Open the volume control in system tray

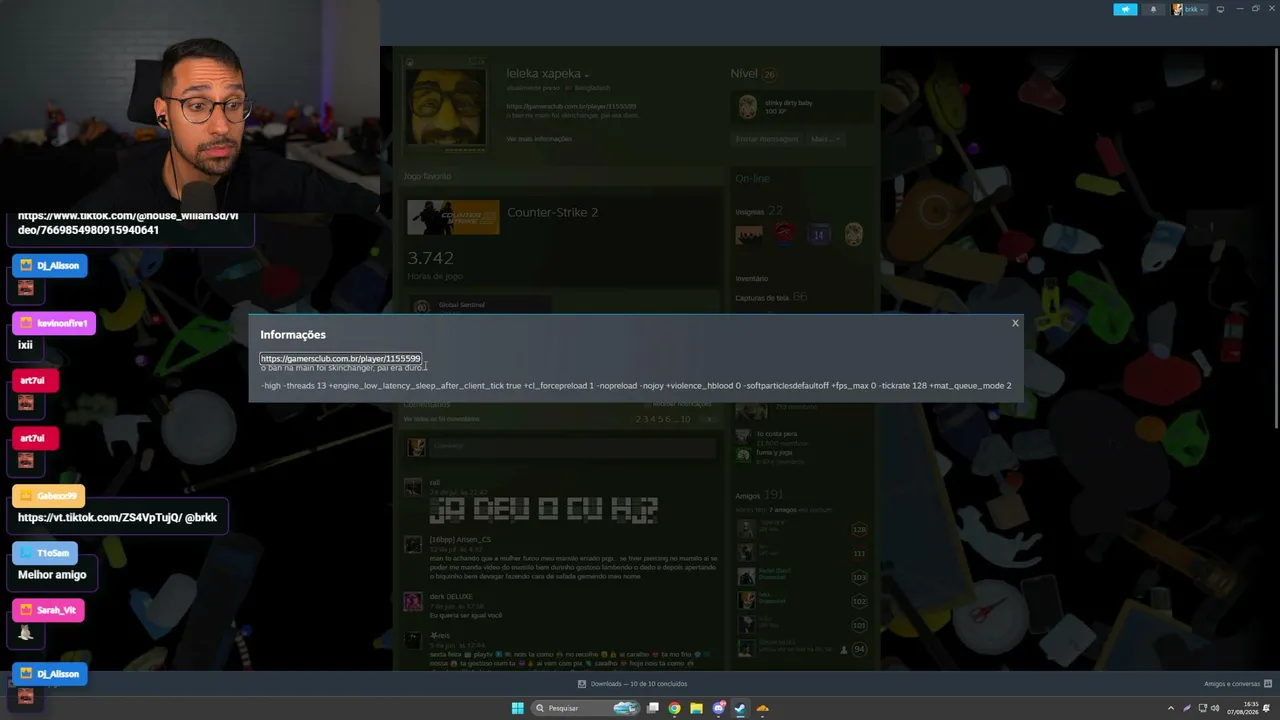click(x=1215, y=708)
